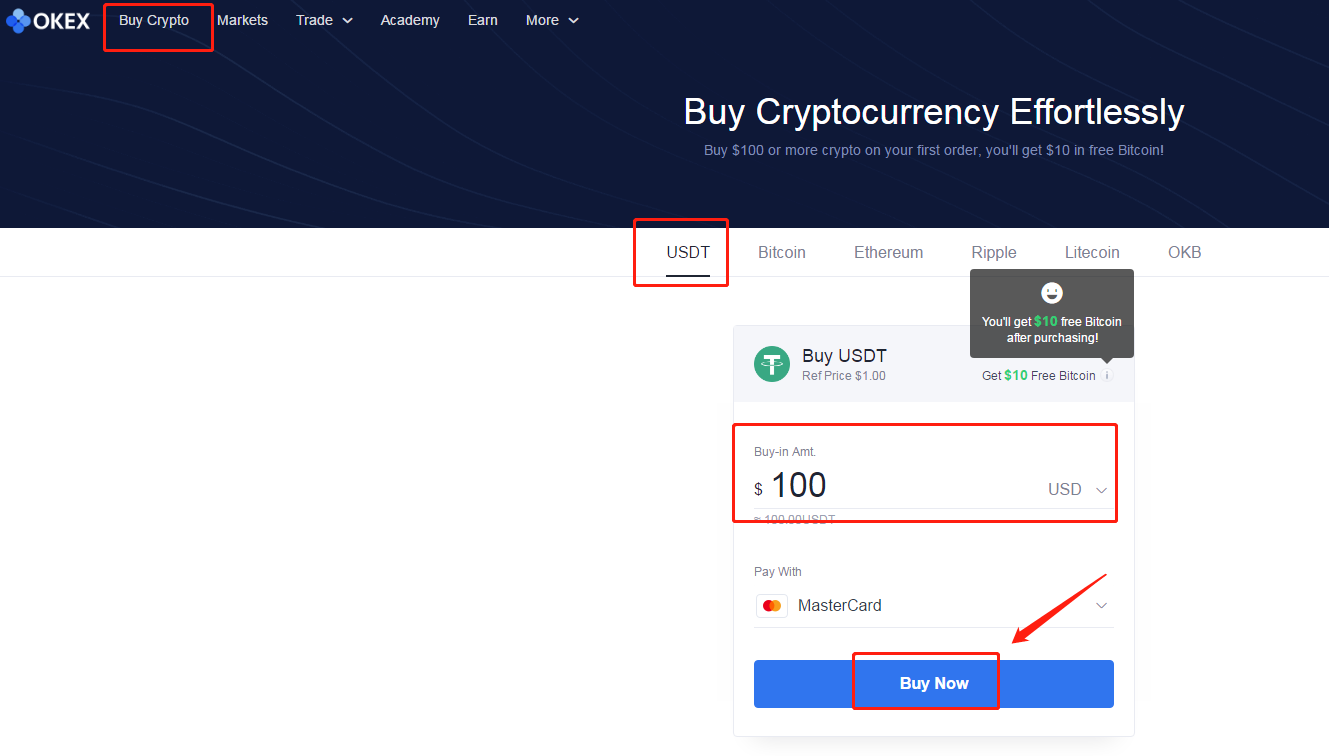Image resolution: width=1329 pixels, height=756 pixels.
Task: Switch to the OKB tab
Action: point(1185,252)
